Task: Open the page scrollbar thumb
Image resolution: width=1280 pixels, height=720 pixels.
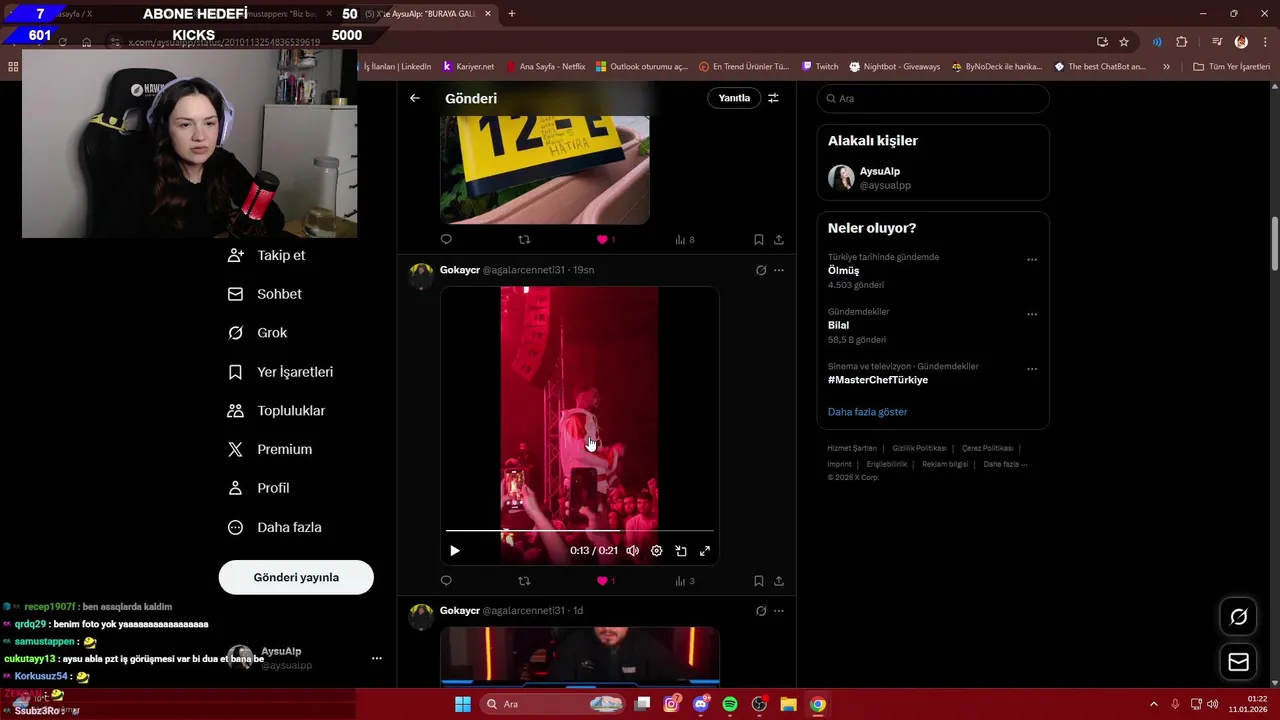Action: pyautogui.click(x=1274, y=243)
